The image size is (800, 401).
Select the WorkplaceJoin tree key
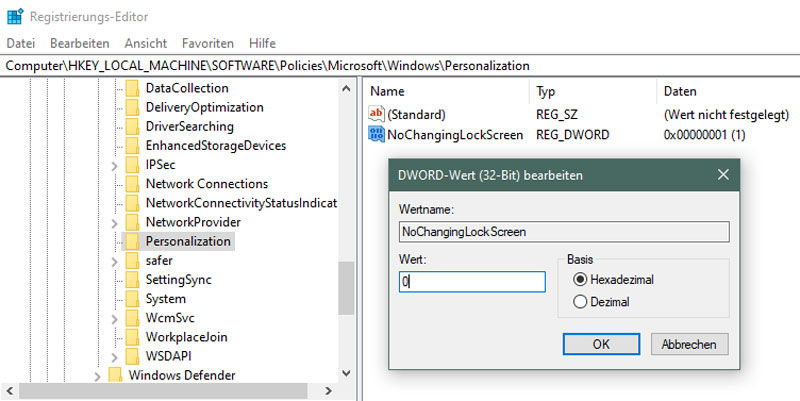click(x=186, y=337)
